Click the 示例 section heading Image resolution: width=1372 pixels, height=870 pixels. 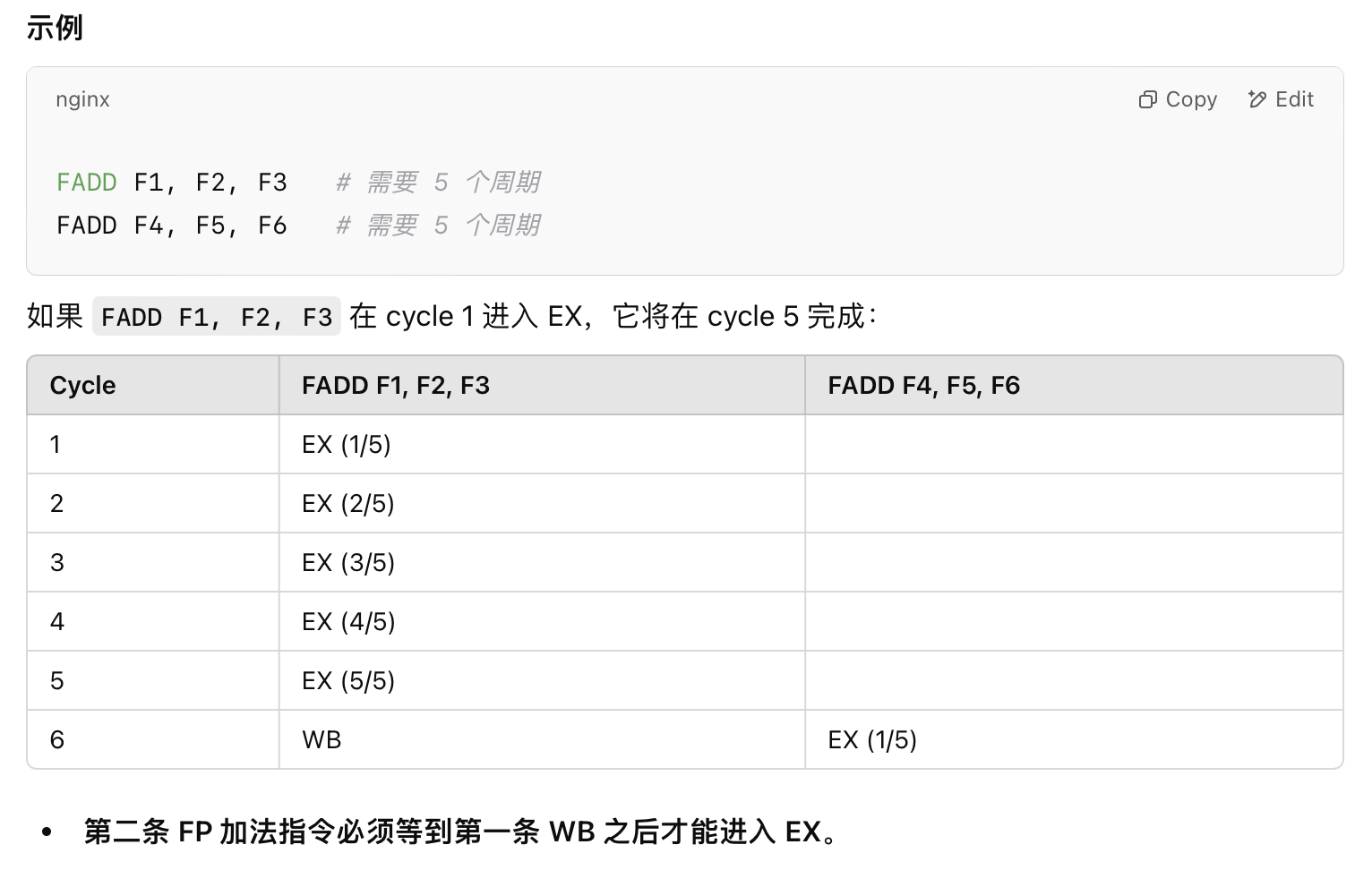click(x=54, y=28)
